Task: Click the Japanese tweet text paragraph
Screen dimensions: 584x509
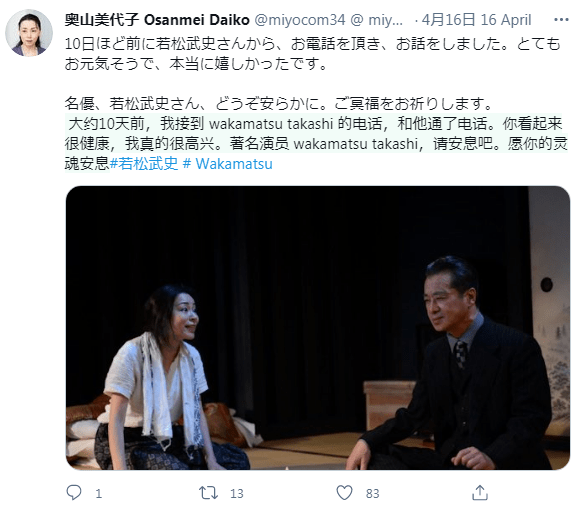Action: tap(312, 54)
